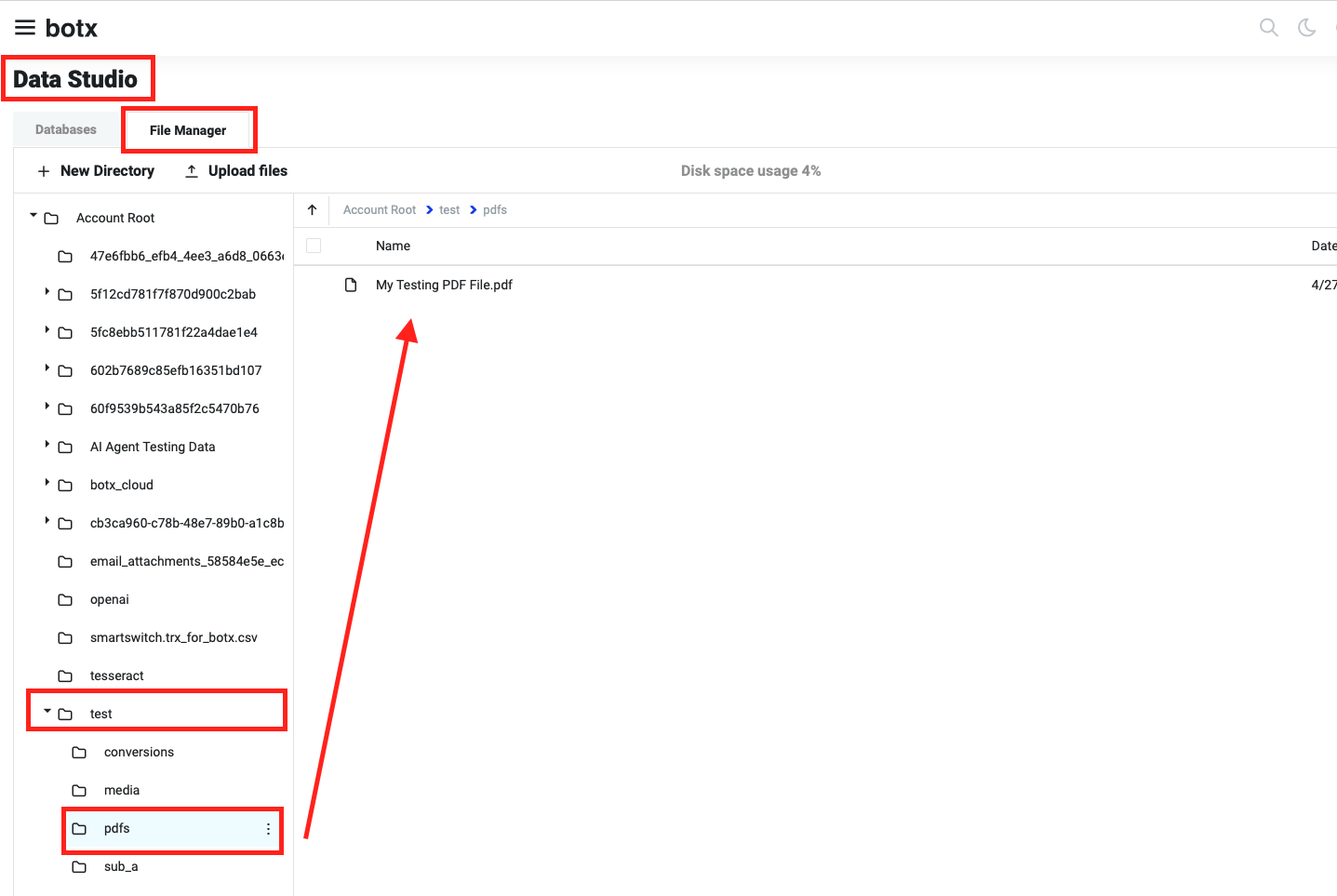
Task: Expand the AI Agent Testing Data folder
Action: click(48, 446)
